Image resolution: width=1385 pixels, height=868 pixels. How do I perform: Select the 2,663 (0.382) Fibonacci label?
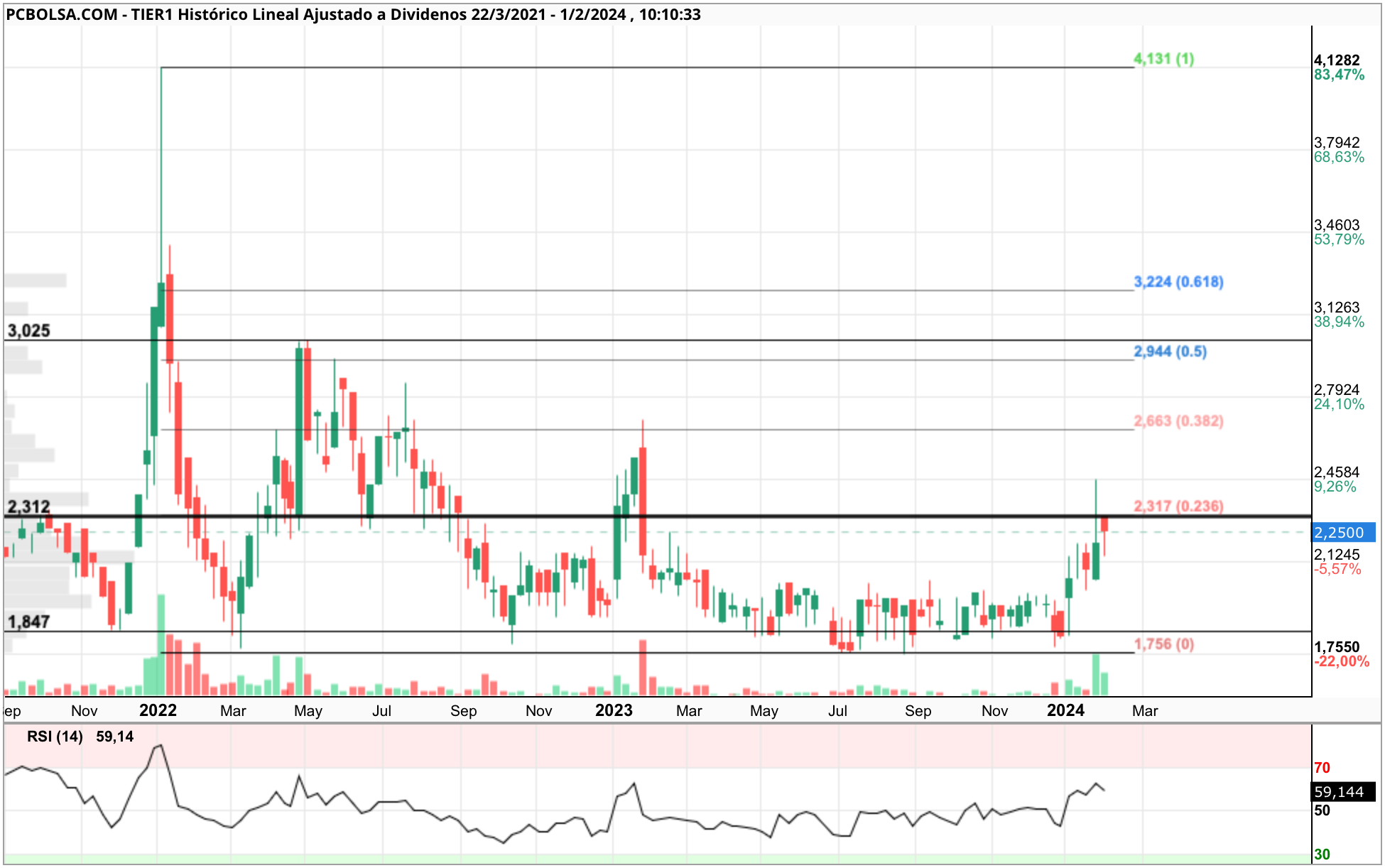[1178, 421]
